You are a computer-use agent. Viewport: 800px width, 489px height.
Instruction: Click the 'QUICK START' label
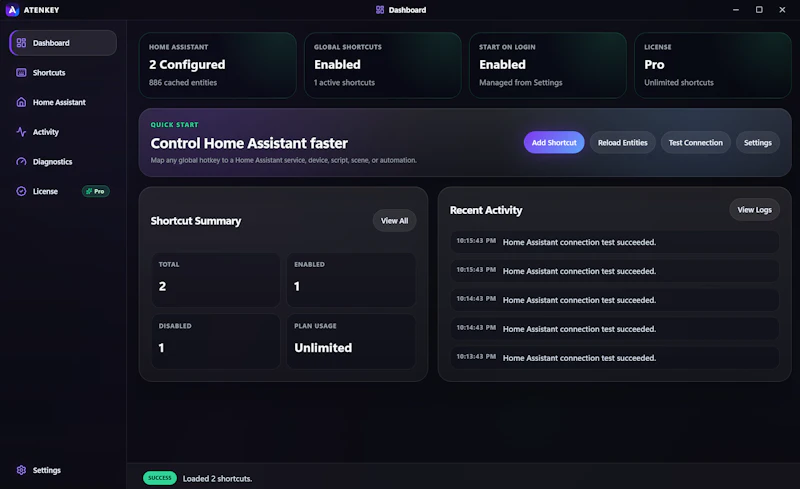[x=174, y=125]
